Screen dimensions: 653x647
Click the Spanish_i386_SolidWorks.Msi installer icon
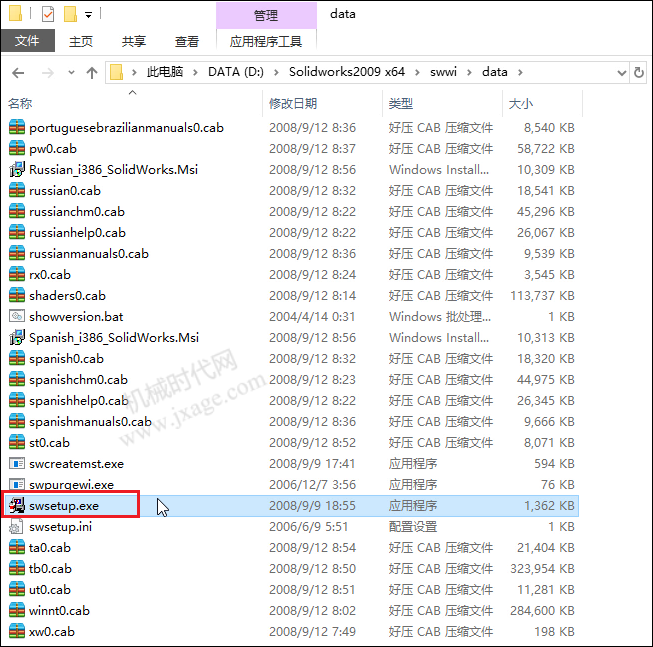click(x=17, y=337)
